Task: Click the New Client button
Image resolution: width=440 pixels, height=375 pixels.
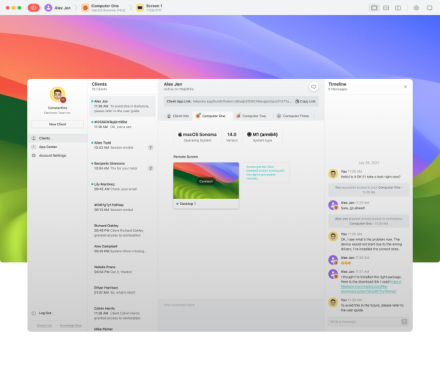Action: (x=57, y=124)
